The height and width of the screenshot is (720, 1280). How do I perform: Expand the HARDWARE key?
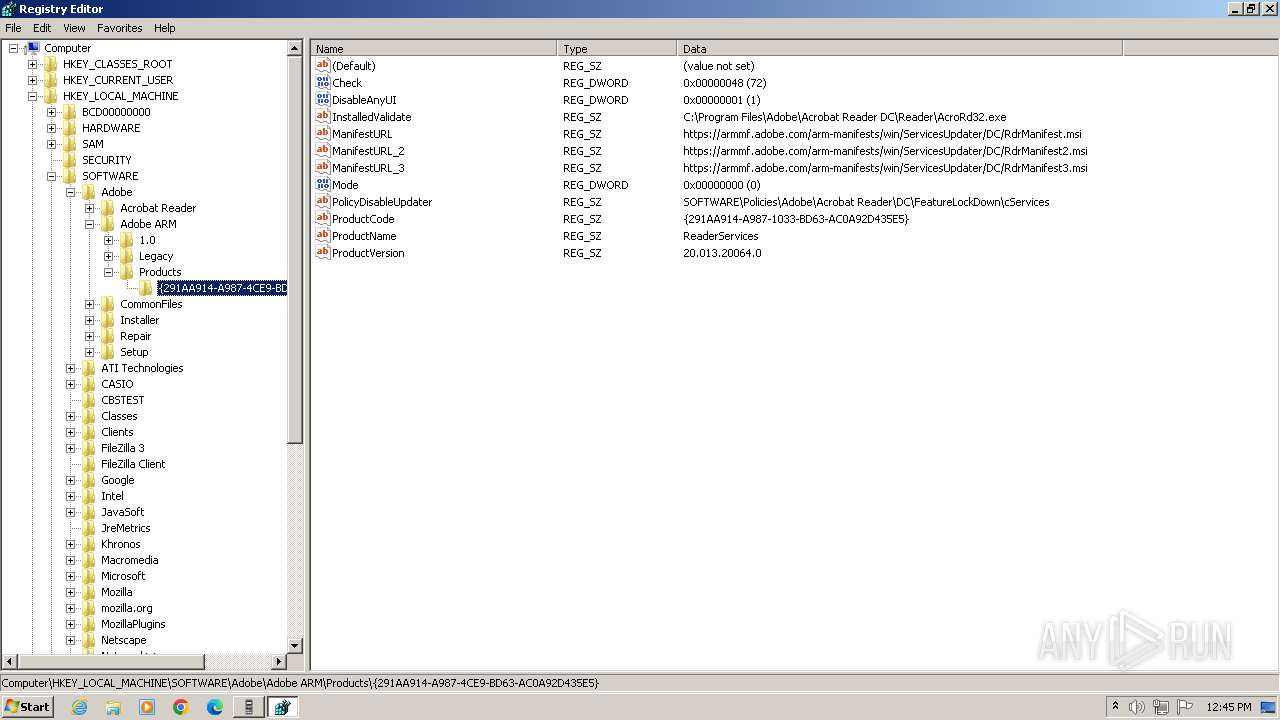(x=52, y=128)
